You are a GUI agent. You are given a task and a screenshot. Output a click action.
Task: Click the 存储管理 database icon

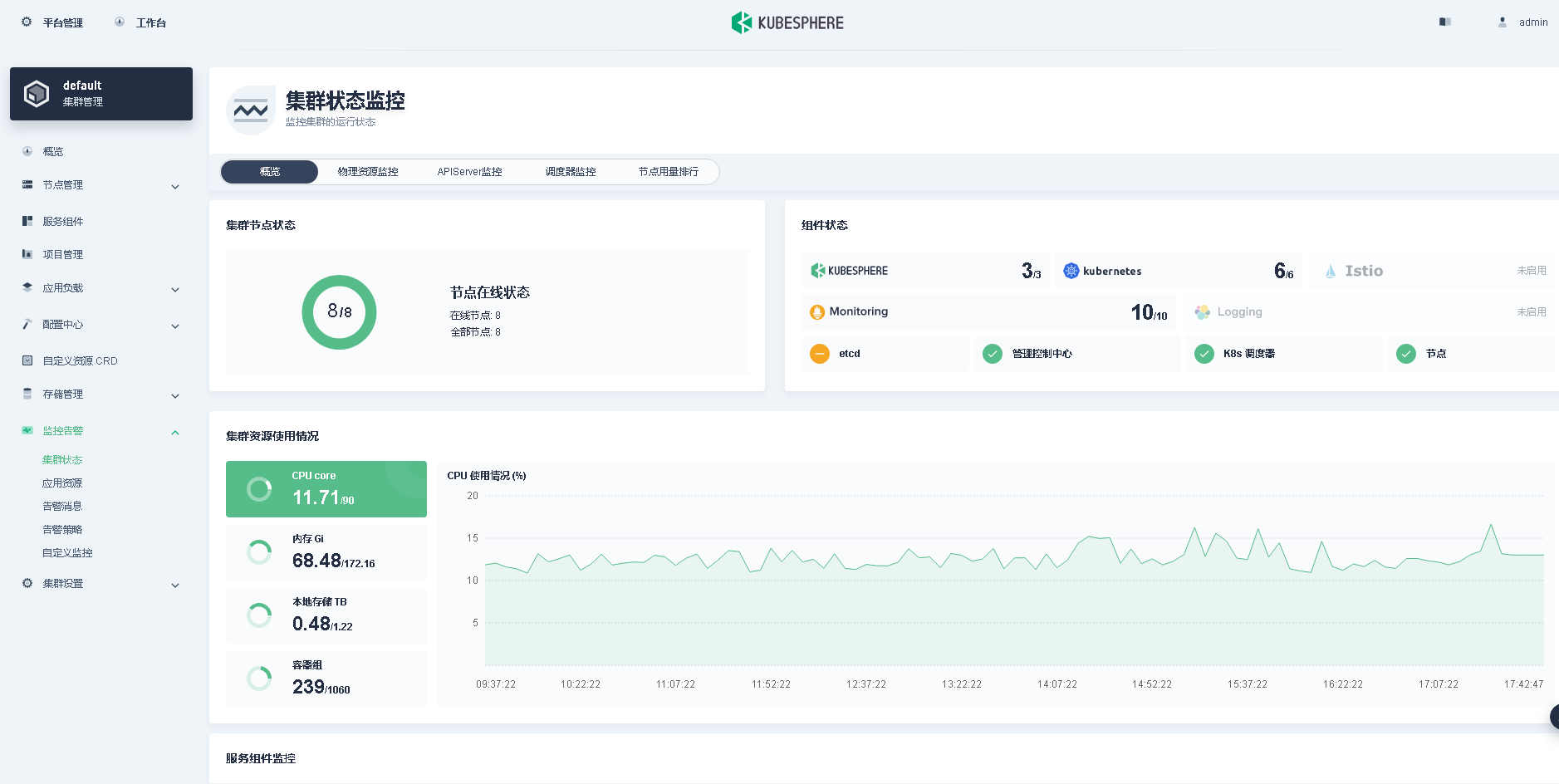[27, 394]
